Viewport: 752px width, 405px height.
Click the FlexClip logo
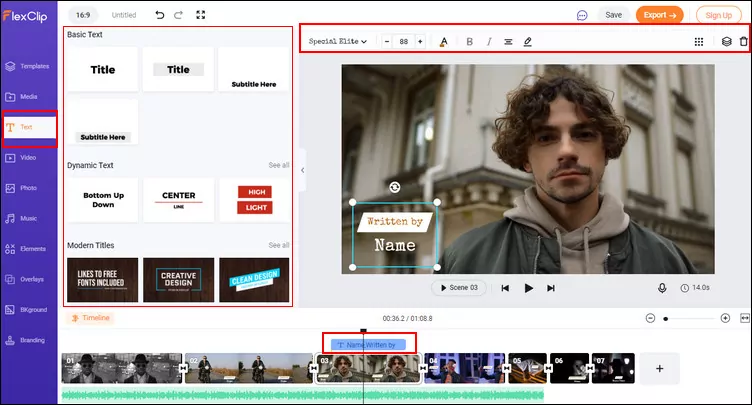(25, 16)
